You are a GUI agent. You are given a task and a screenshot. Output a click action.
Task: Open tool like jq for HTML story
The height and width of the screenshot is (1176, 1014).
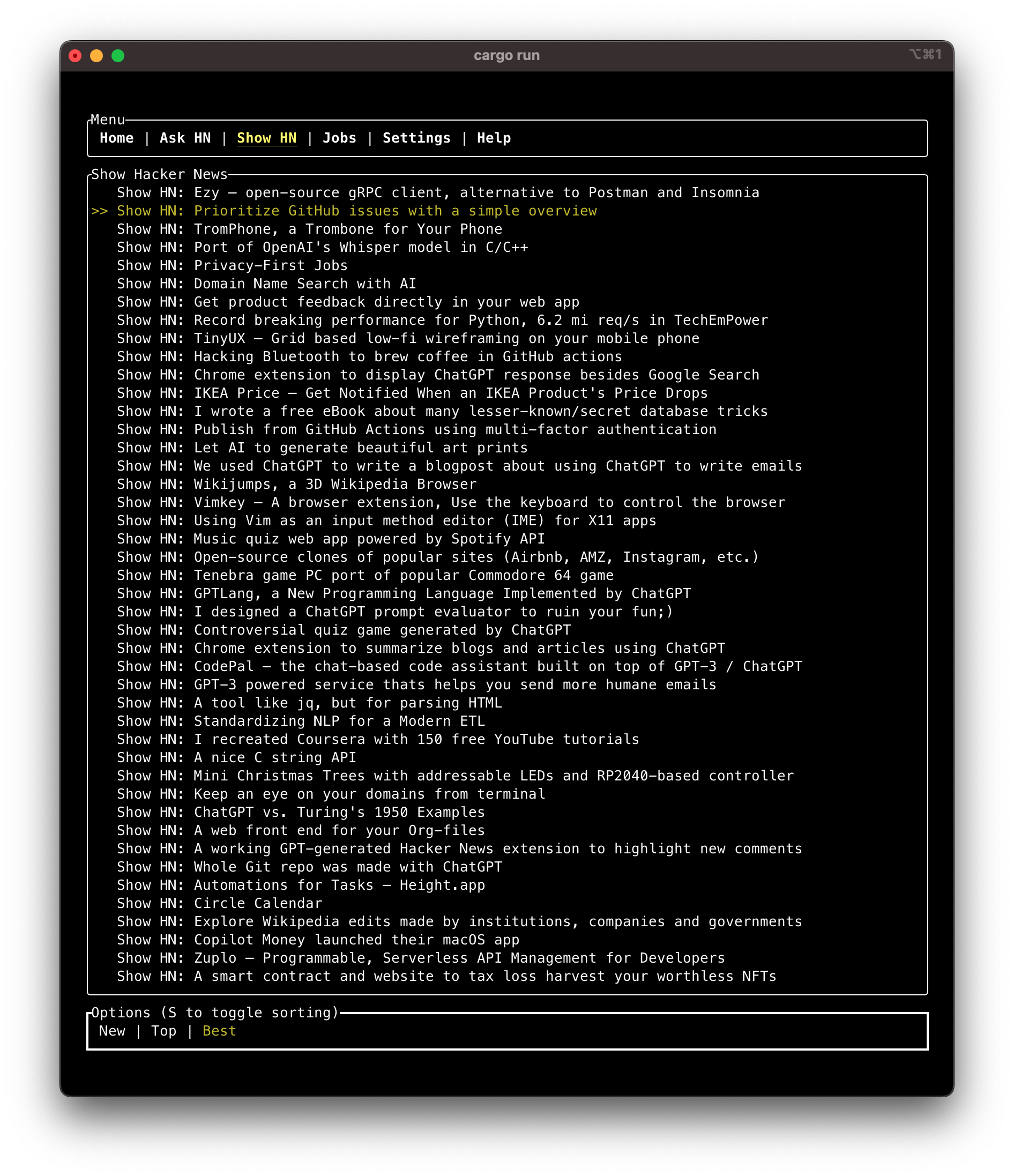310,703
